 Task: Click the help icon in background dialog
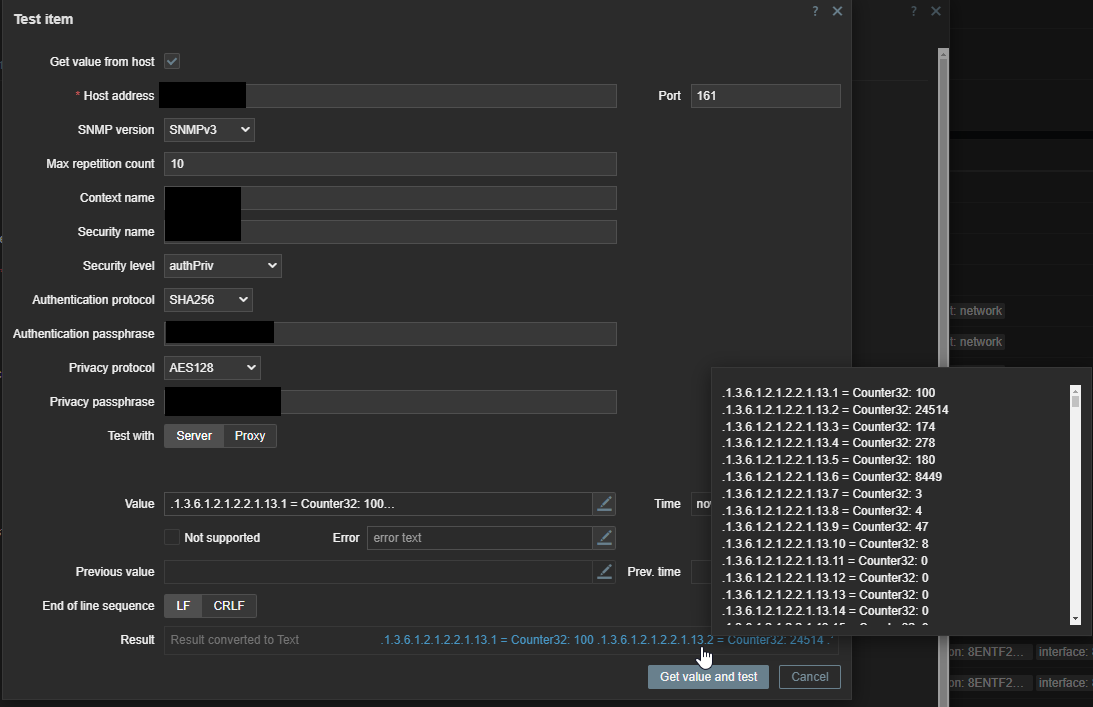coord(913,11)
